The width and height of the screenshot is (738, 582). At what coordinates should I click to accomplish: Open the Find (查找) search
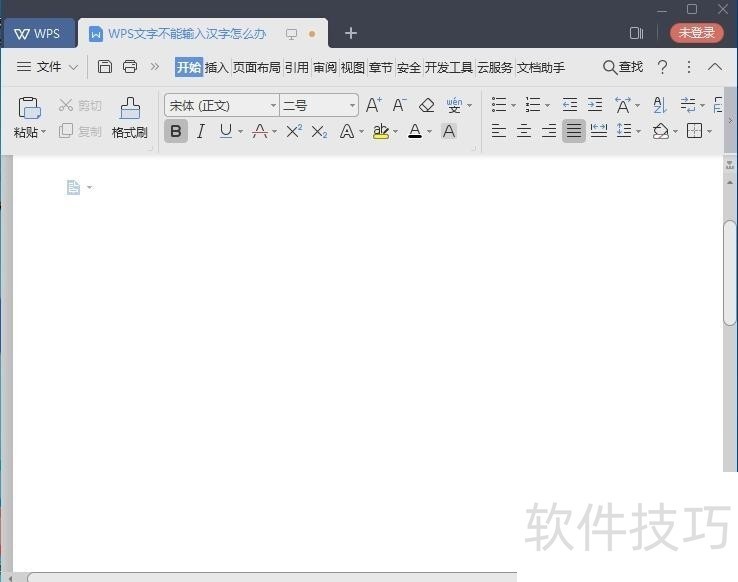tap(623, 67)
